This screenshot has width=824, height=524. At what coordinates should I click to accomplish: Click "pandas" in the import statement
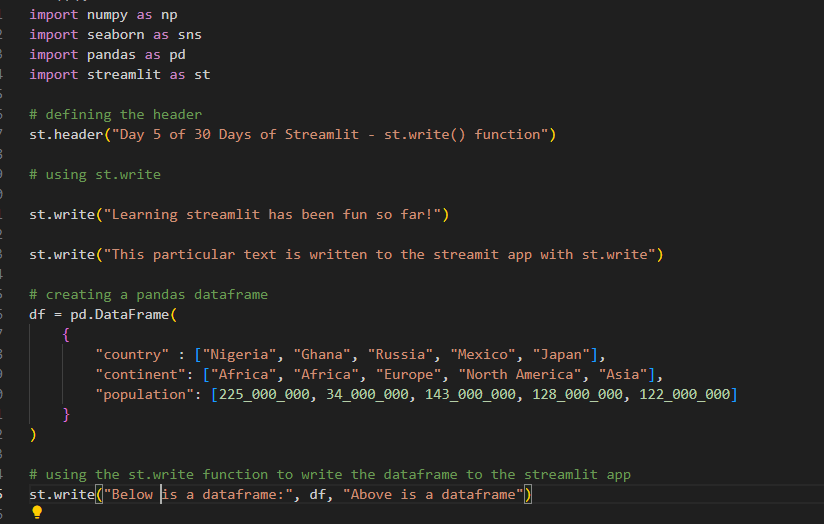point(111,55)
